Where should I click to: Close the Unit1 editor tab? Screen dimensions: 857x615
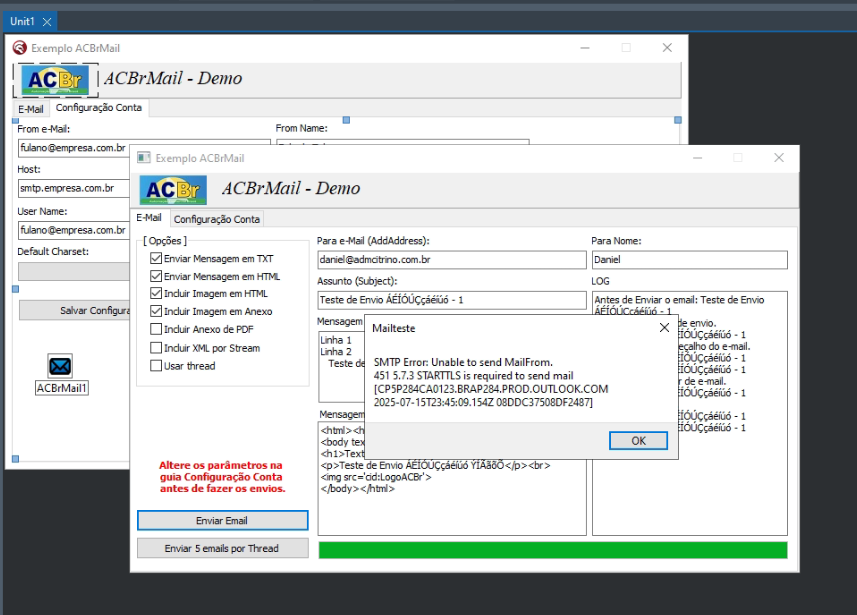pyautogui.click(x=47, y=22)
